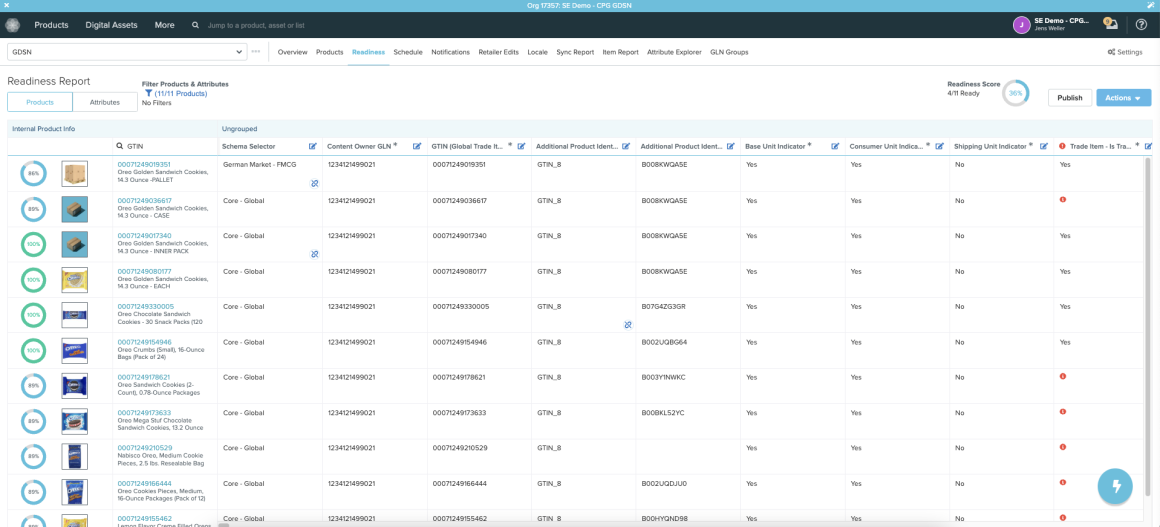Open the help question mark icon
The width and height of the screenshot is (1160, 527).
coord(1142,25)
